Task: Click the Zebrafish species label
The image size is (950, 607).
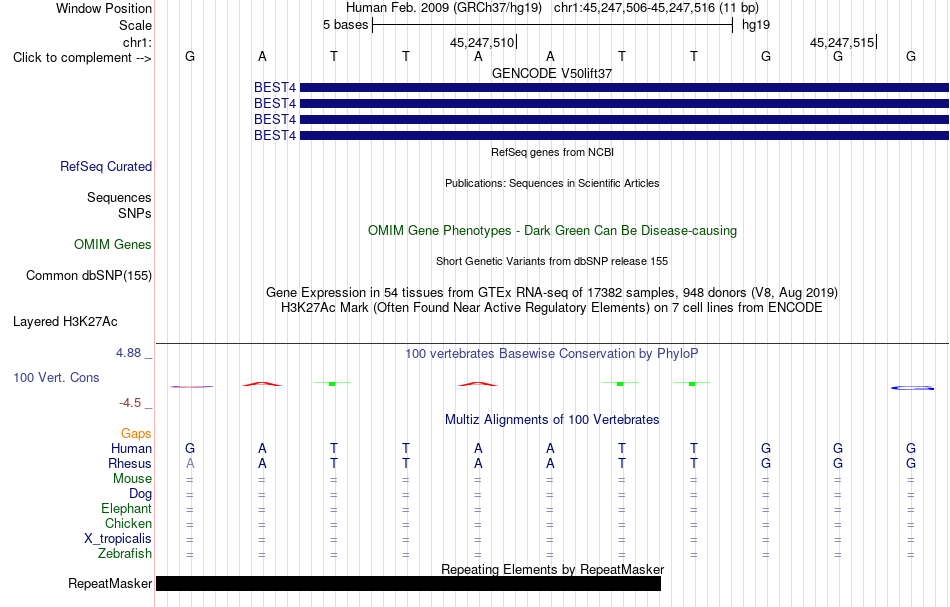Action: pyautogui.click(x=125, y=554)
